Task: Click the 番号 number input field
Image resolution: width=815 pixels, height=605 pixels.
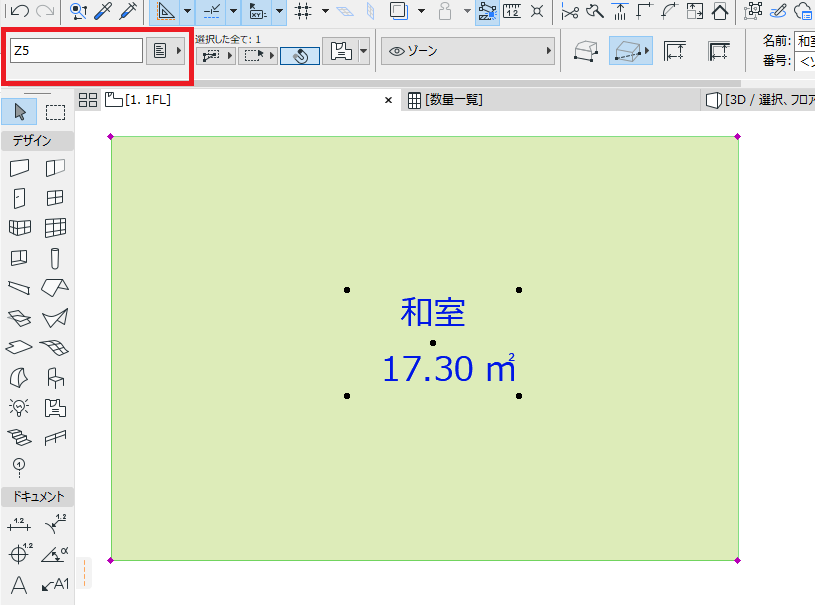Action: [x=805, y=61]
